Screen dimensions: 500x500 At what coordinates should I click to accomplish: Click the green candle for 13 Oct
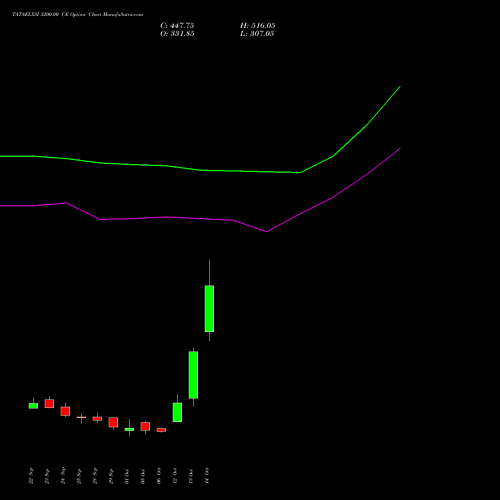(193, 375)
